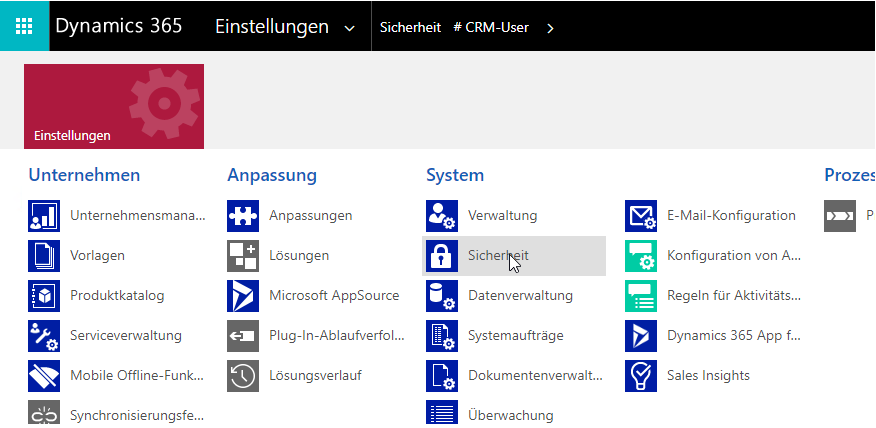Open the Microsoft AppSource icon
This screenshot has height=428, width=876.
[x=243, y=296]
